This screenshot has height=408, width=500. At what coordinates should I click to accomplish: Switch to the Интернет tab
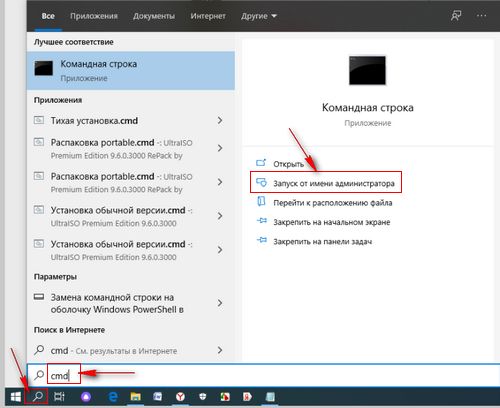click(208, 16)
